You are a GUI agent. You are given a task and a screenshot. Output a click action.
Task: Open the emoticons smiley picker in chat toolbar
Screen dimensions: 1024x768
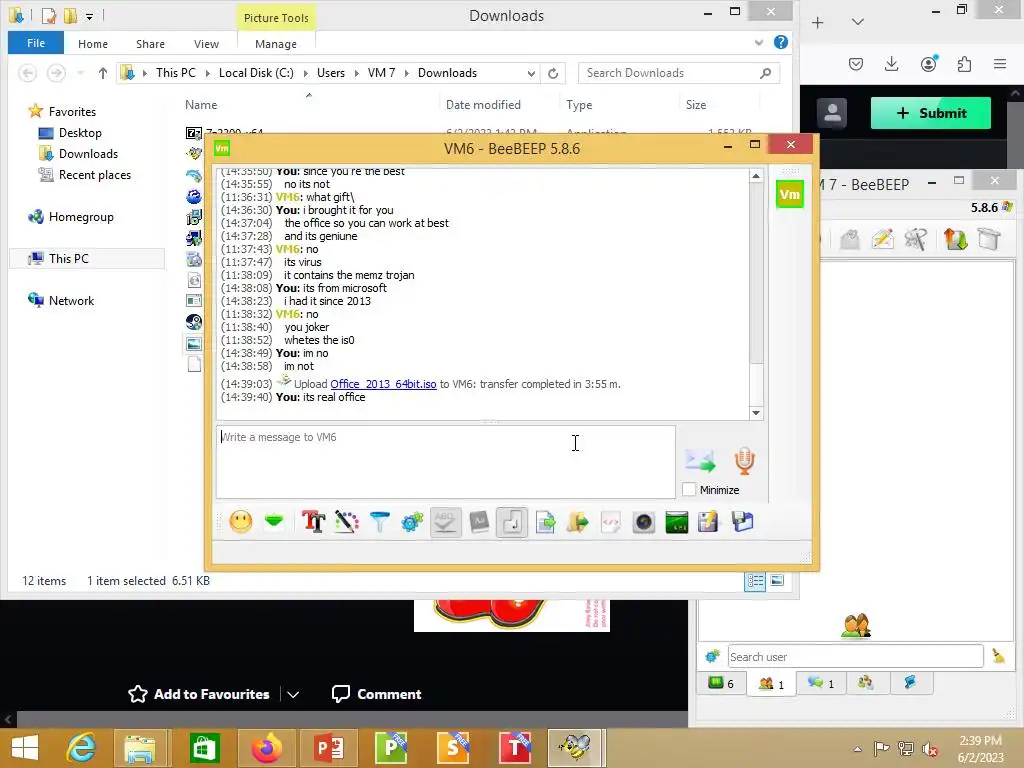240,522
